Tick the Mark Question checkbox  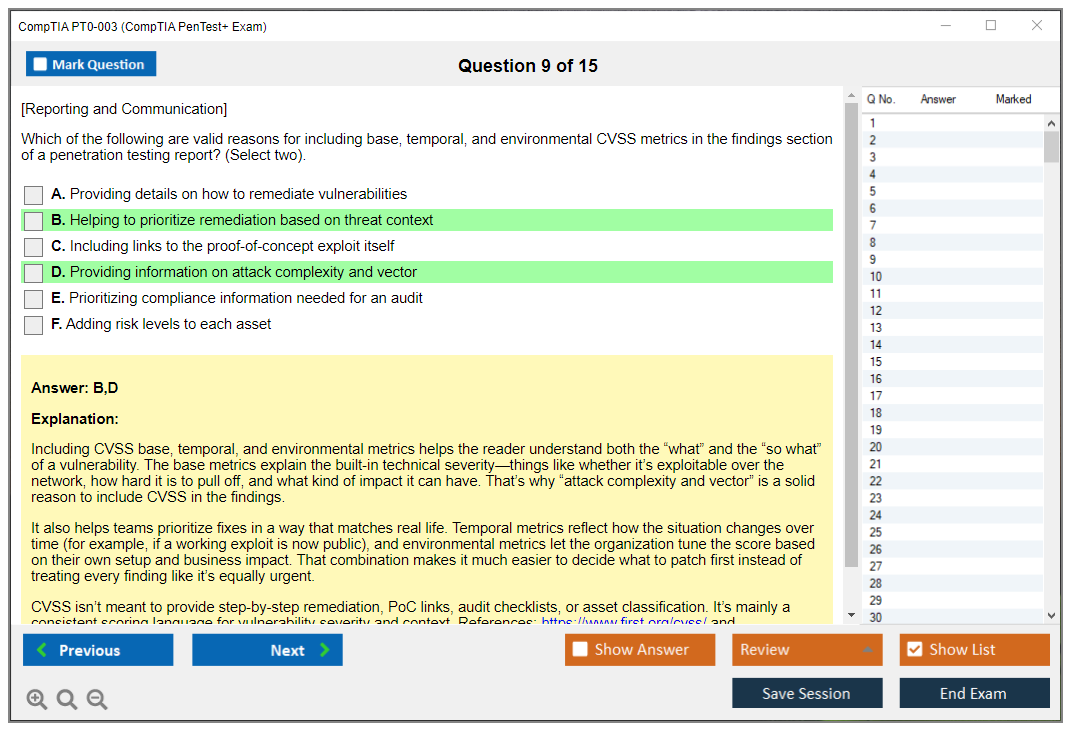(41, 65)
